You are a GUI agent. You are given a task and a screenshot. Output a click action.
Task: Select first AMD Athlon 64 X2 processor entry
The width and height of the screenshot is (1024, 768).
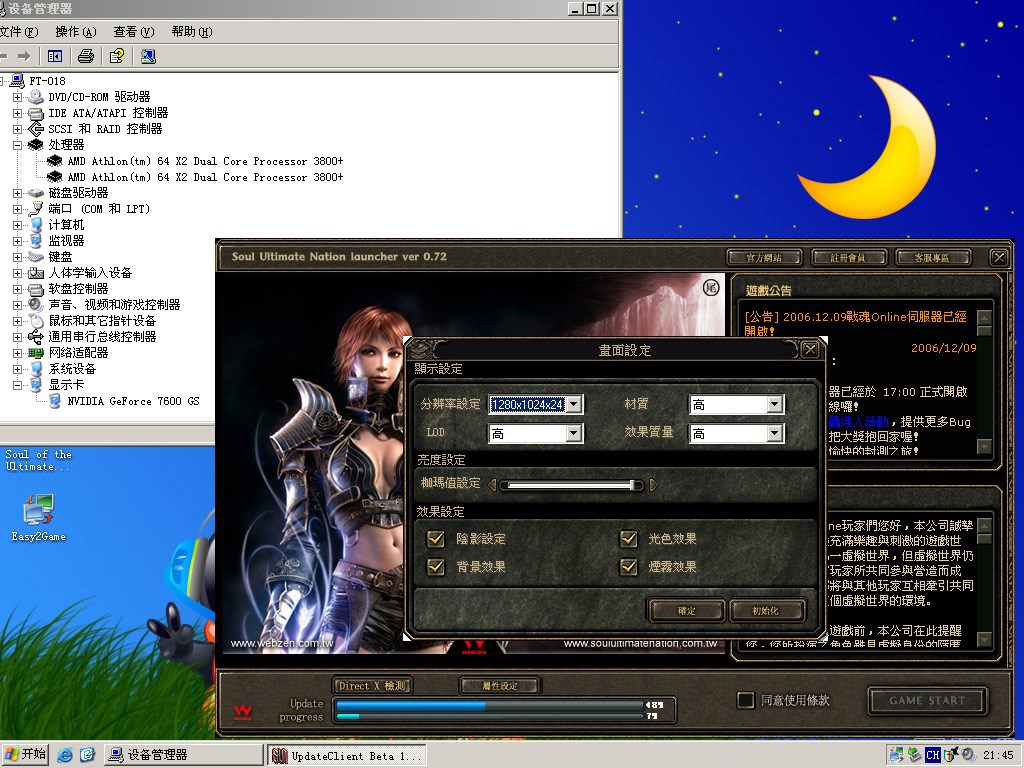205,161
